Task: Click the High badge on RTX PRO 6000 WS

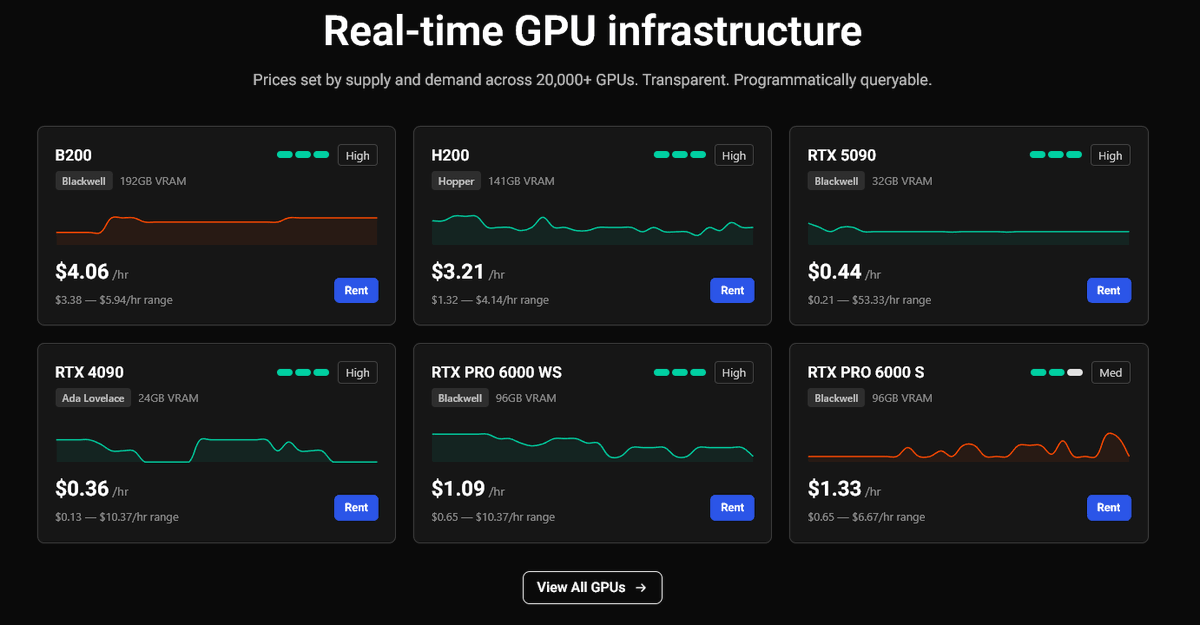Action: click(x=734, y=372)
